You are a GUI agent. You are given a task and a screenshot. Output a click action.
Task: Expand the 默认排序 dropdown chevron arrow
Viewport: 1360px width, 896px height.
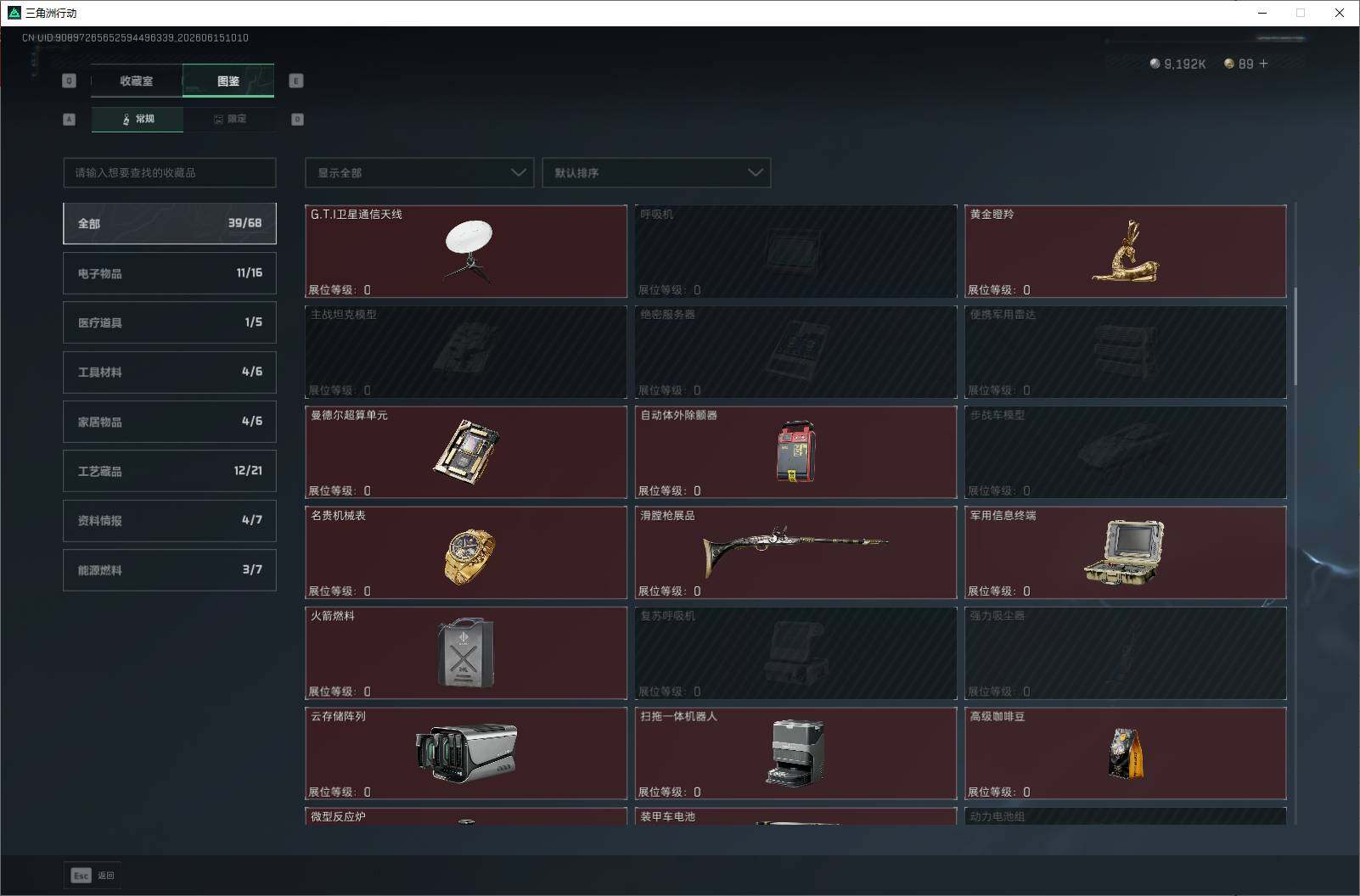(x=755, y=172)
